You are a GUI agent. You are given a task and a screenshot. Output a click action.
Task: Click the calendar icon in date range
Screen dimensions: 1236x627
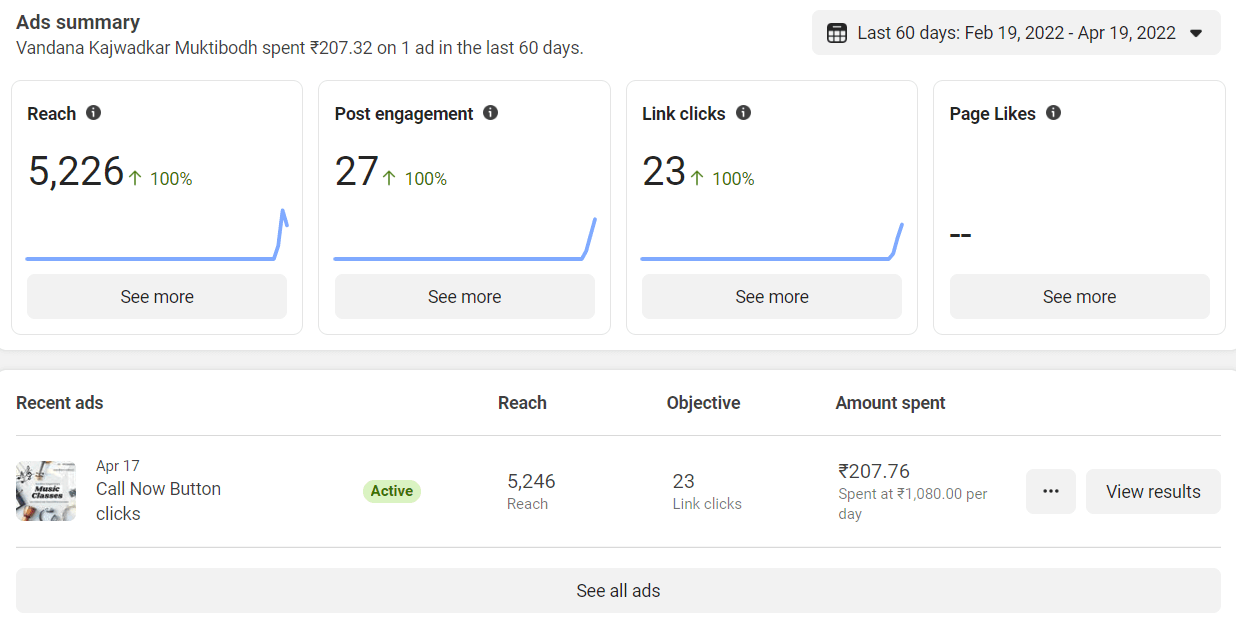coord(837,33)
